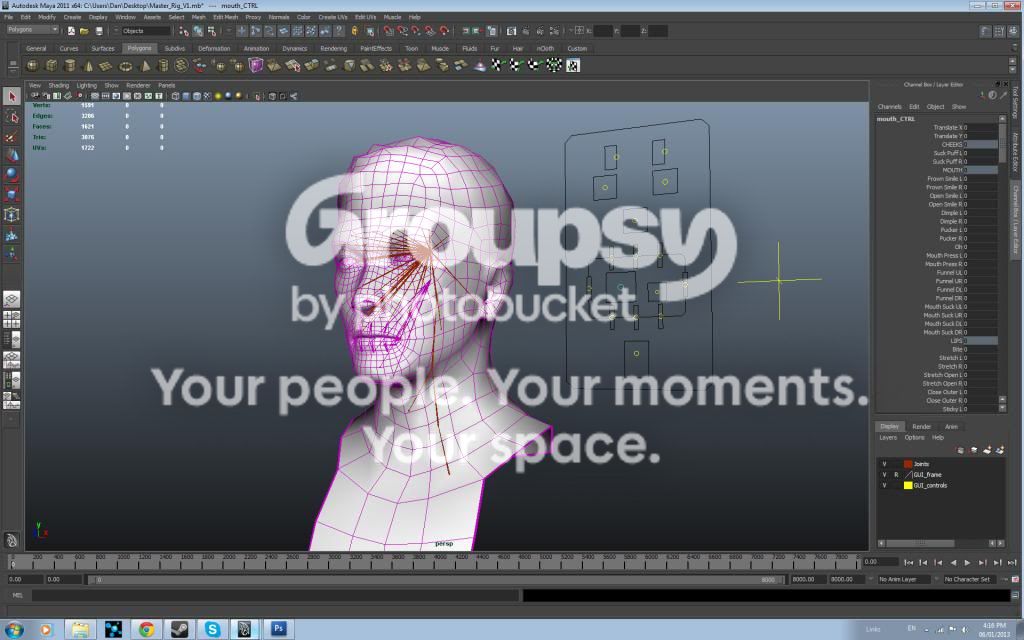Viewport: 1024px width, 640px height.
Task: Click the Paint selection tool
Action: 12,136
